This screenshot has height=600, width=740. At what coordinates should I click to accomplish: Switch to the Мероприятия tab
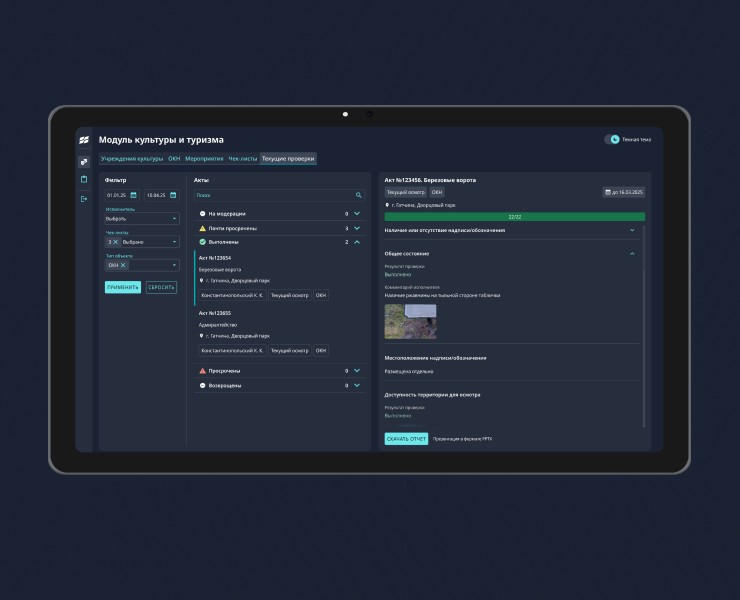click(x=204, y=158)
